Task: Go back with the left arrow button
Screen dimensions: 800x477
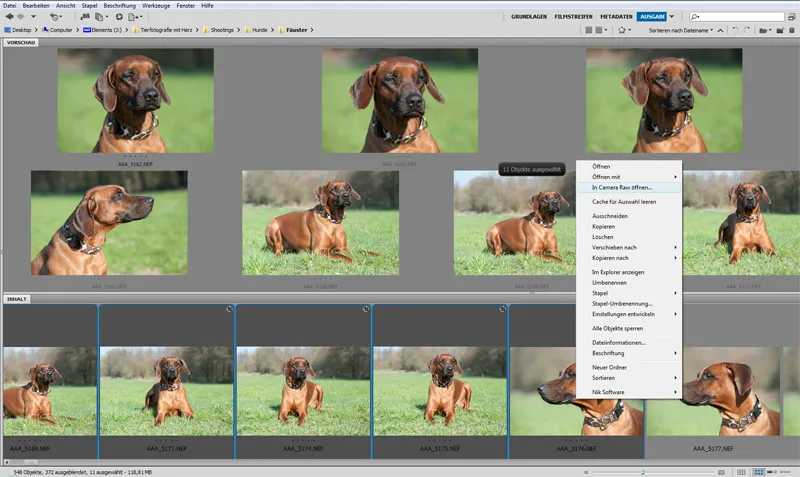Action: pos(9,17)
